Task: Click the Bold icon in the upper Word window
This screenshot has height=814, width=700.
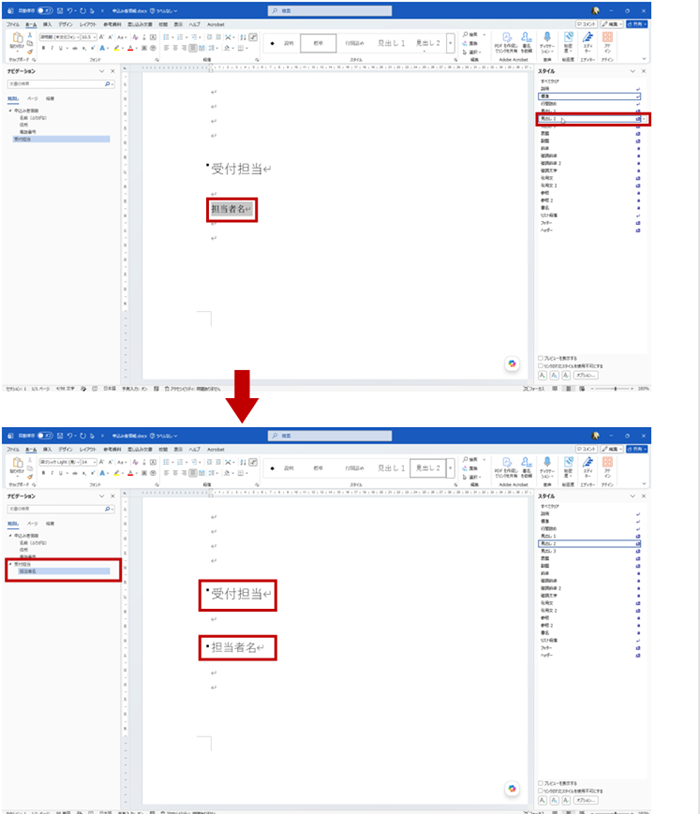Action: 44,48
